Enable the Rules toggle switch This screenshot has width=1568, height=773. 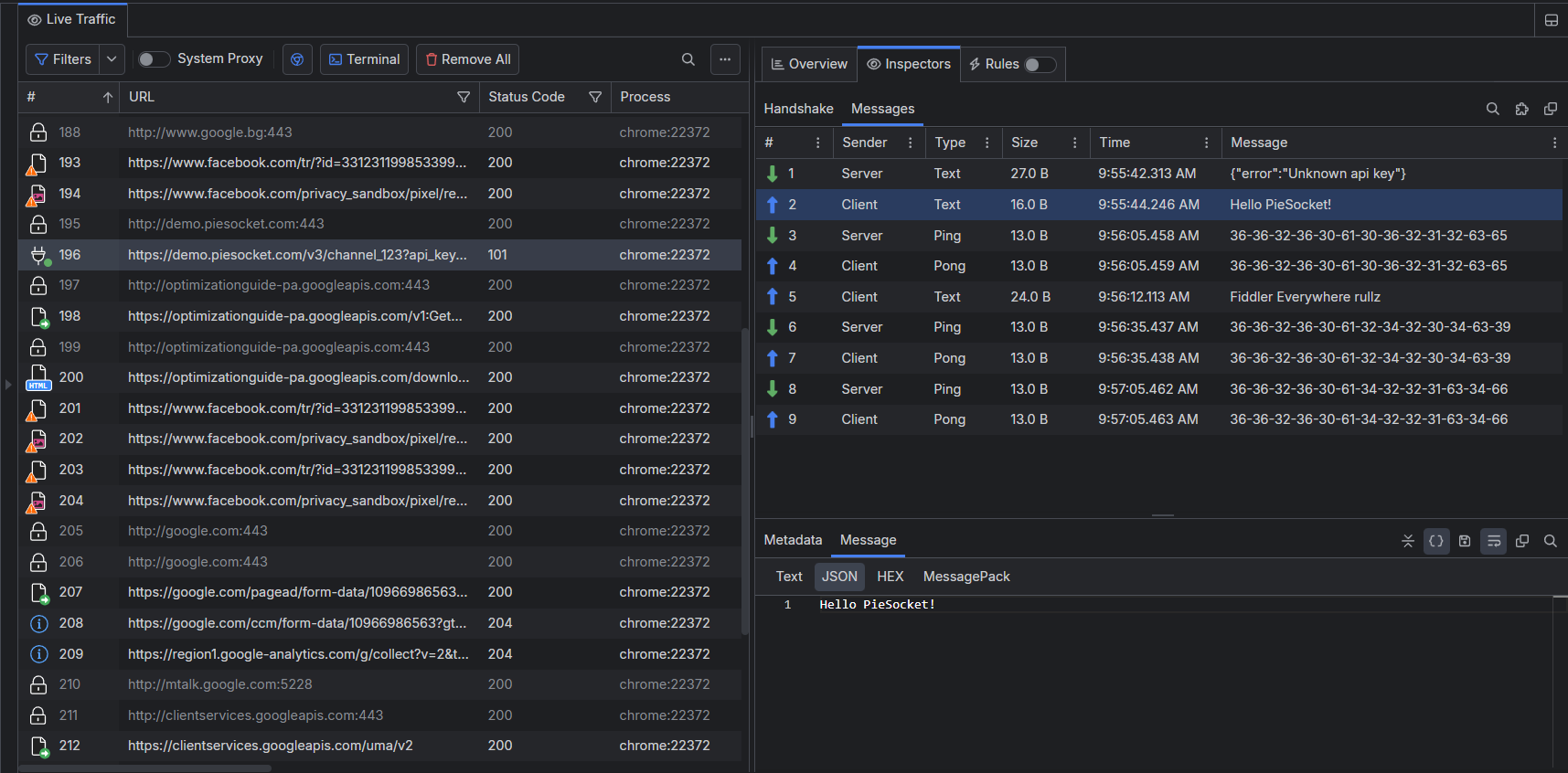(1040, 65)
